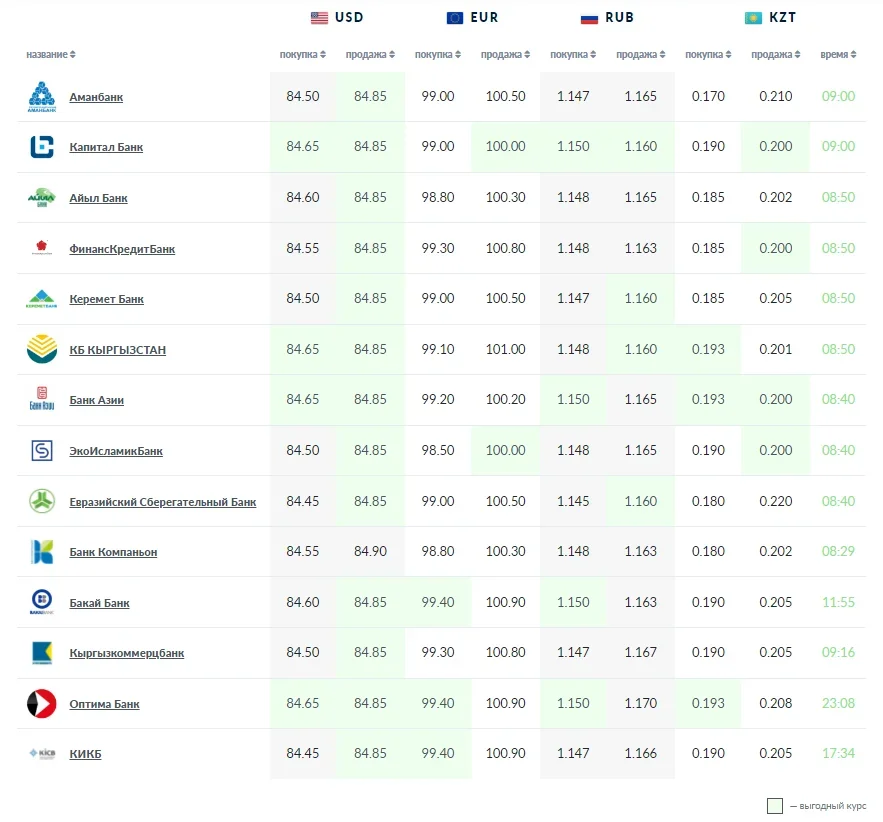Select the RUB currency header

(607, 17)
